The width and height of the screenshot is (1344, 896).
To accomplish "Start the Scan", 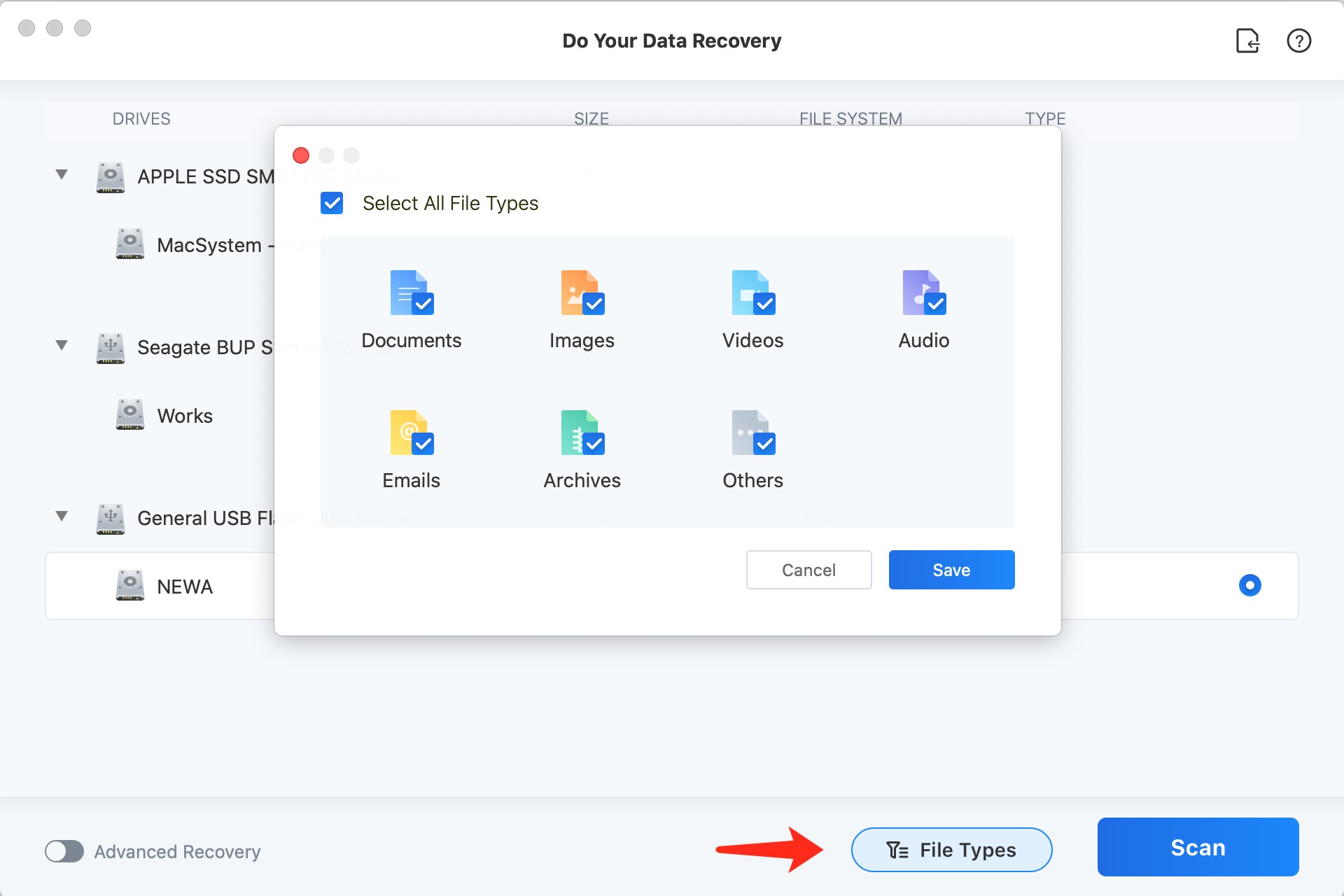I will (1198, 847).
